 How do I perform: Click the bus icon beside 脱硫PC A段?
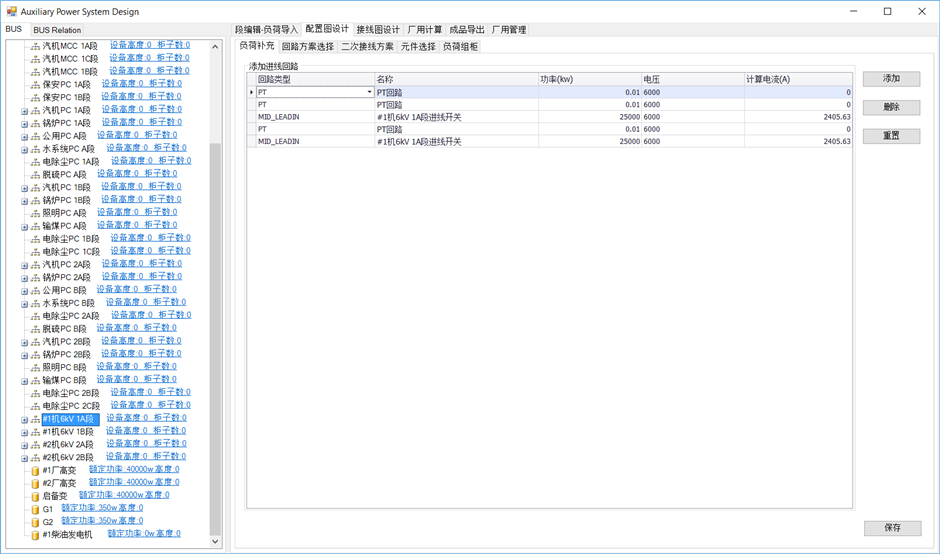pos(35,174)
